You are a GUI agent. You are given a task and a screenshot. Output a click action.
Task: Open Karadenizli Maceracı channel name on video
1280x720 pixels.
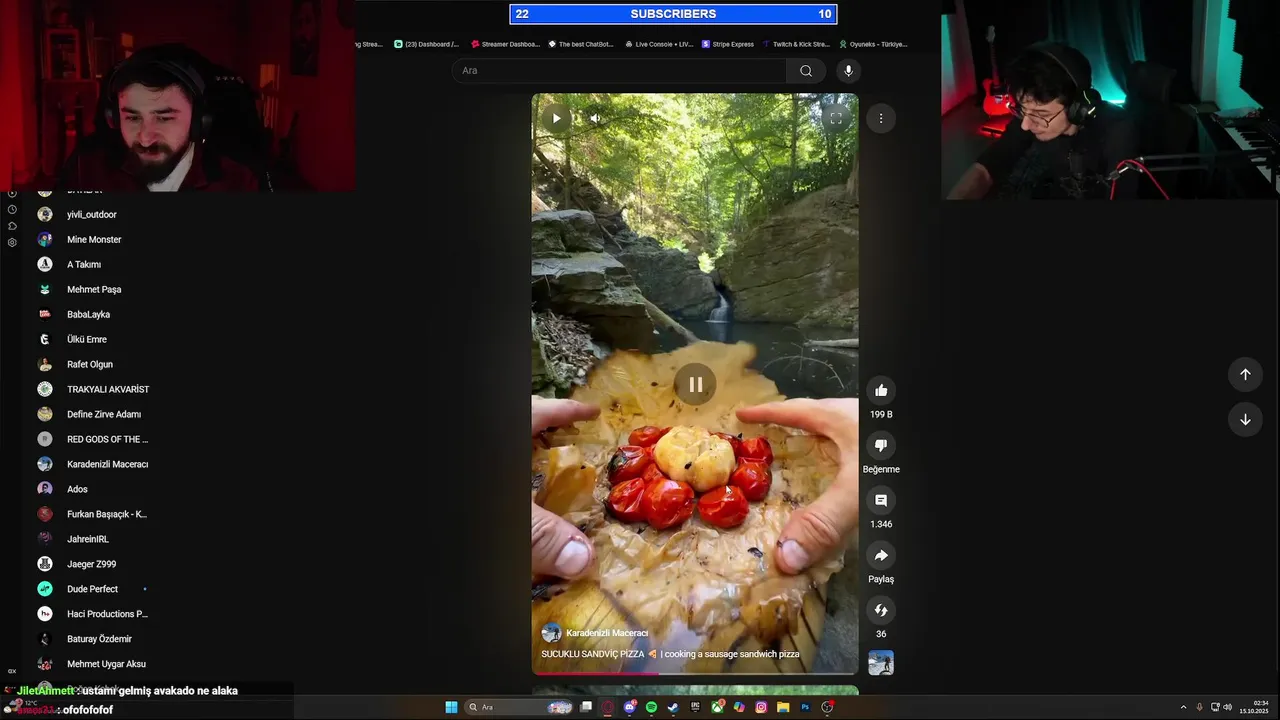coord(607,633)
